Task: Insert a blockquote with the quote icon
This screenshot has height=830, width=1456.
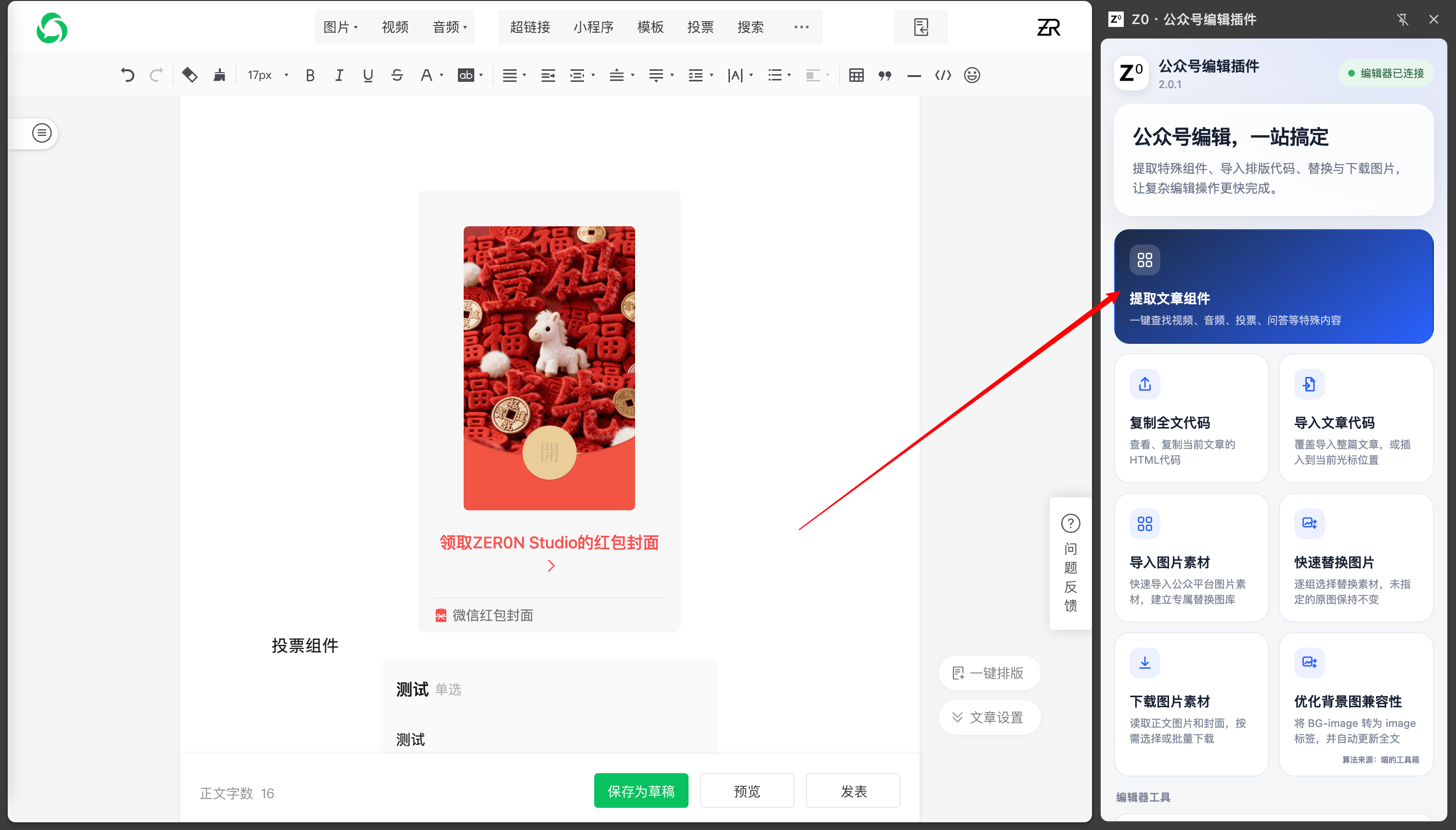Action: [x=885, y=75]
